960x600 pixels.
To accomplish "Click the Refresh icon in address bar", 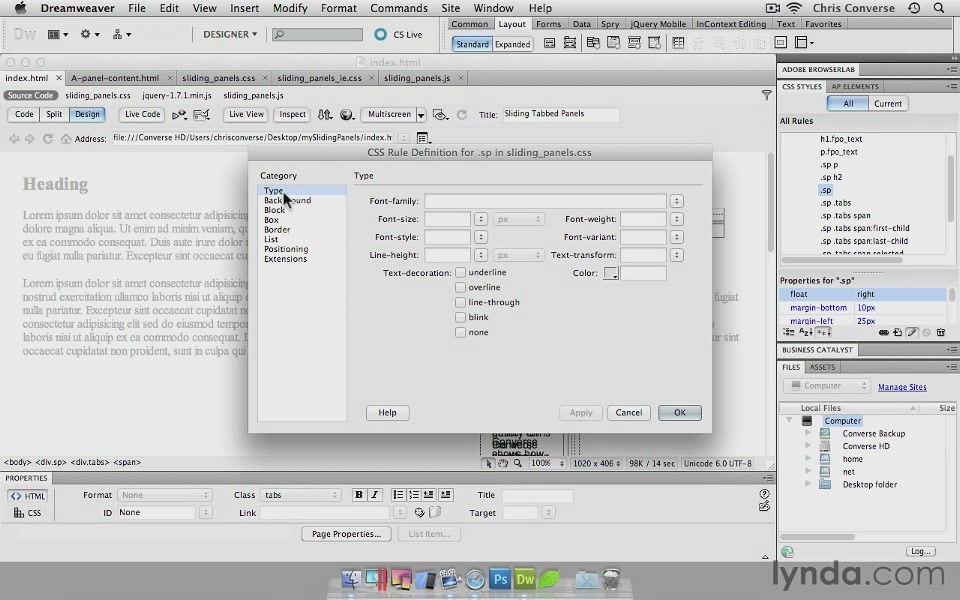I will [47, 138].
